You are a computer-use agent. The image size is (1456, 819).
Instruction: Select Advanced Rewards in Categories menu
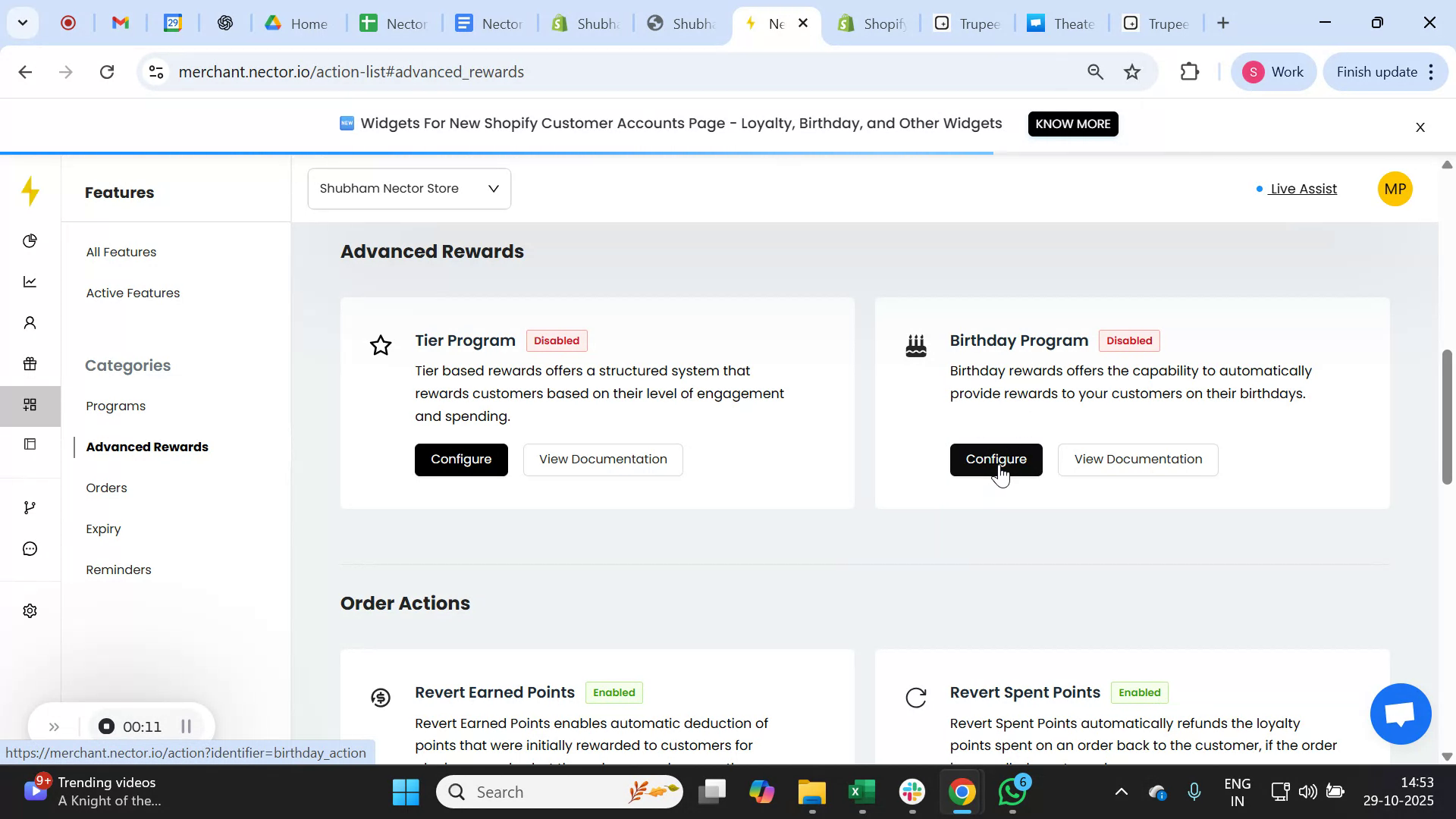click(x=147, y=447)
